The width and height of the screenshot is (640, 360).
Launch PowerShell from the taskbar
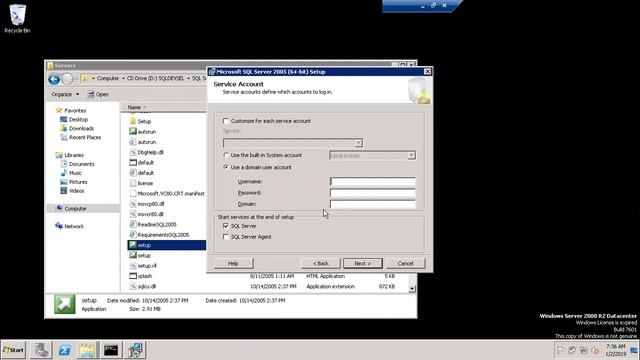tap(64, 350)
